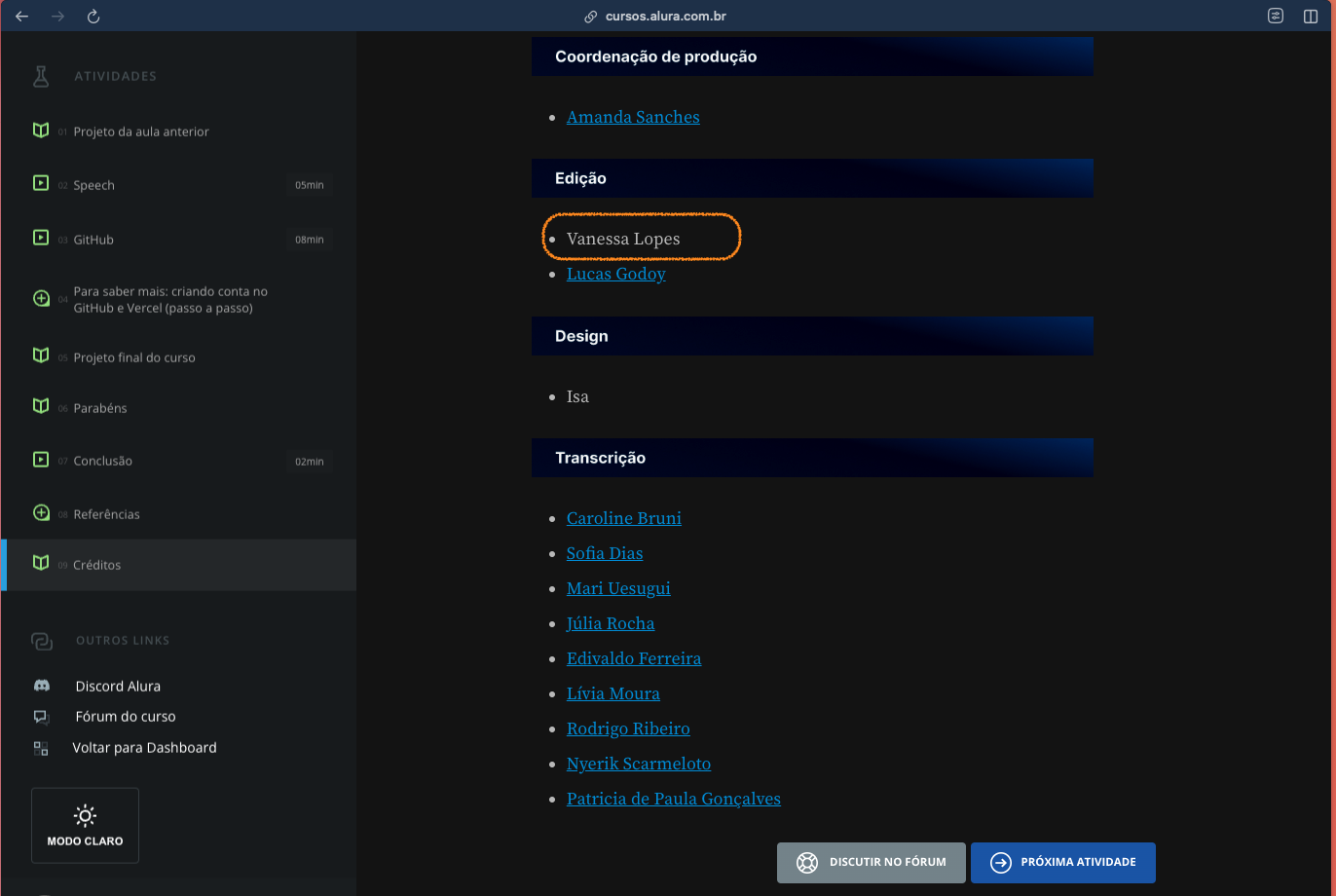Image resolution: width=1336 pixels, height=896 pixels.
Task: Click the Discutir no Fórum button
Action: [872, 863]
